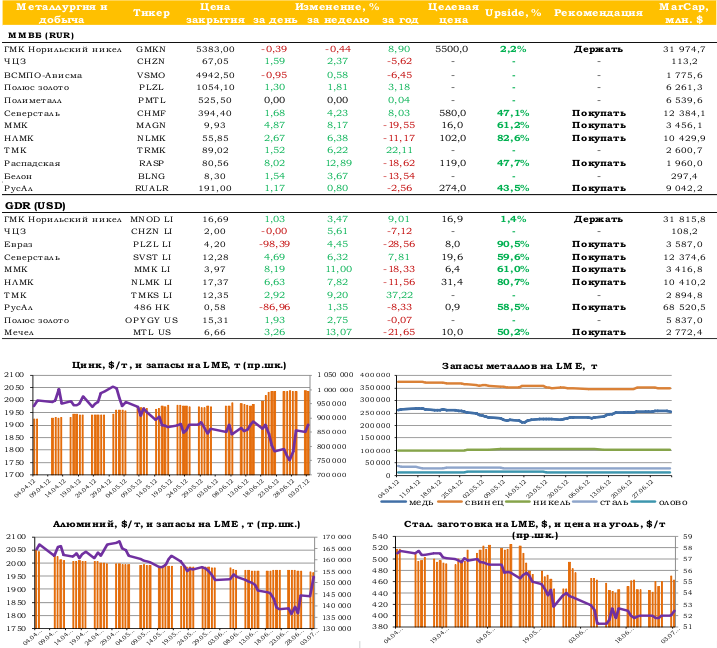The image size is (717, 648).
Task: Click the market cap value 31 974,7
Action: click(x=684, y=49)
